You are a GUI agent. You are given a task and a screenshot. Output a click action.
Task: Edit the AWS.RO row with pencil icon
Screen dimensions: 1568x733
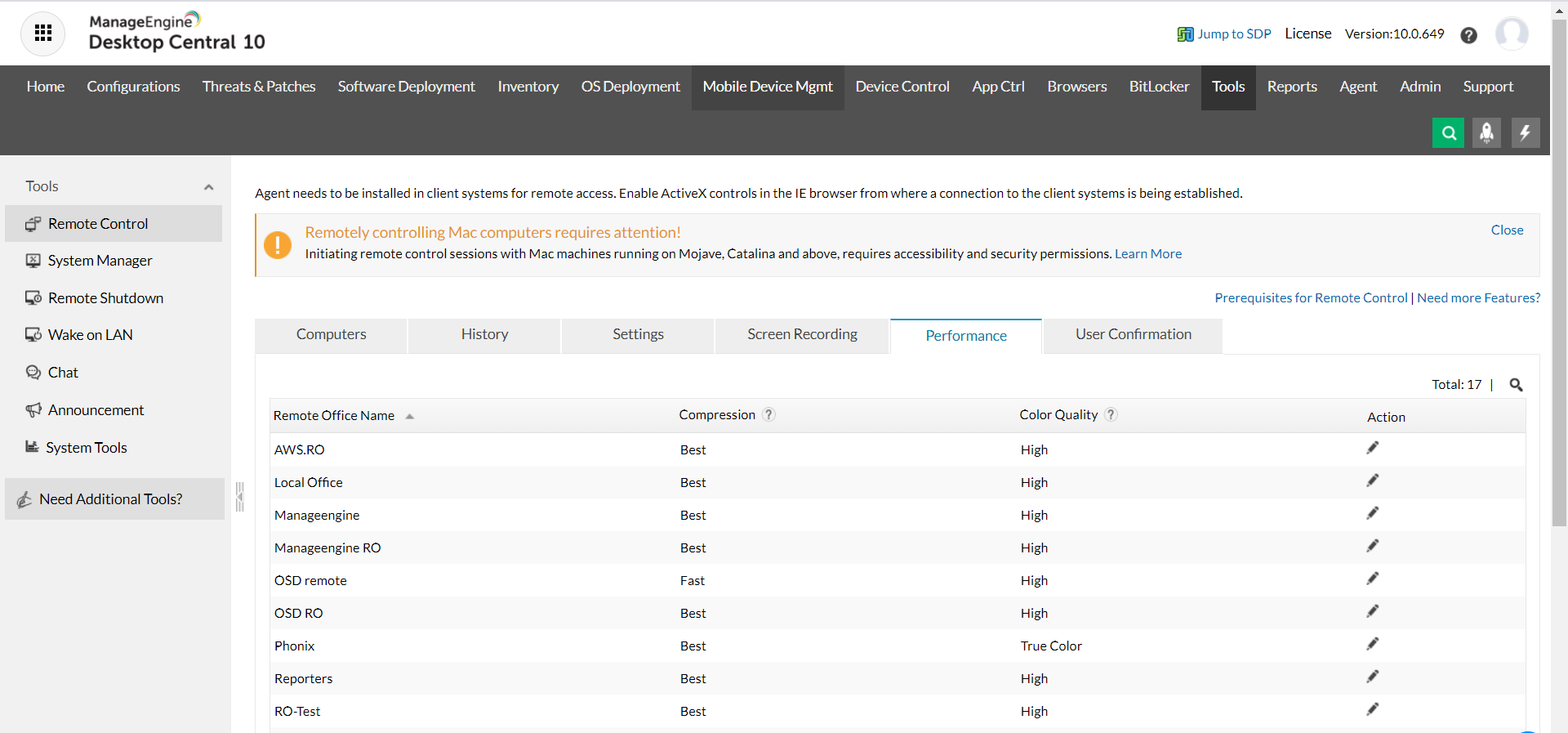1372,448
